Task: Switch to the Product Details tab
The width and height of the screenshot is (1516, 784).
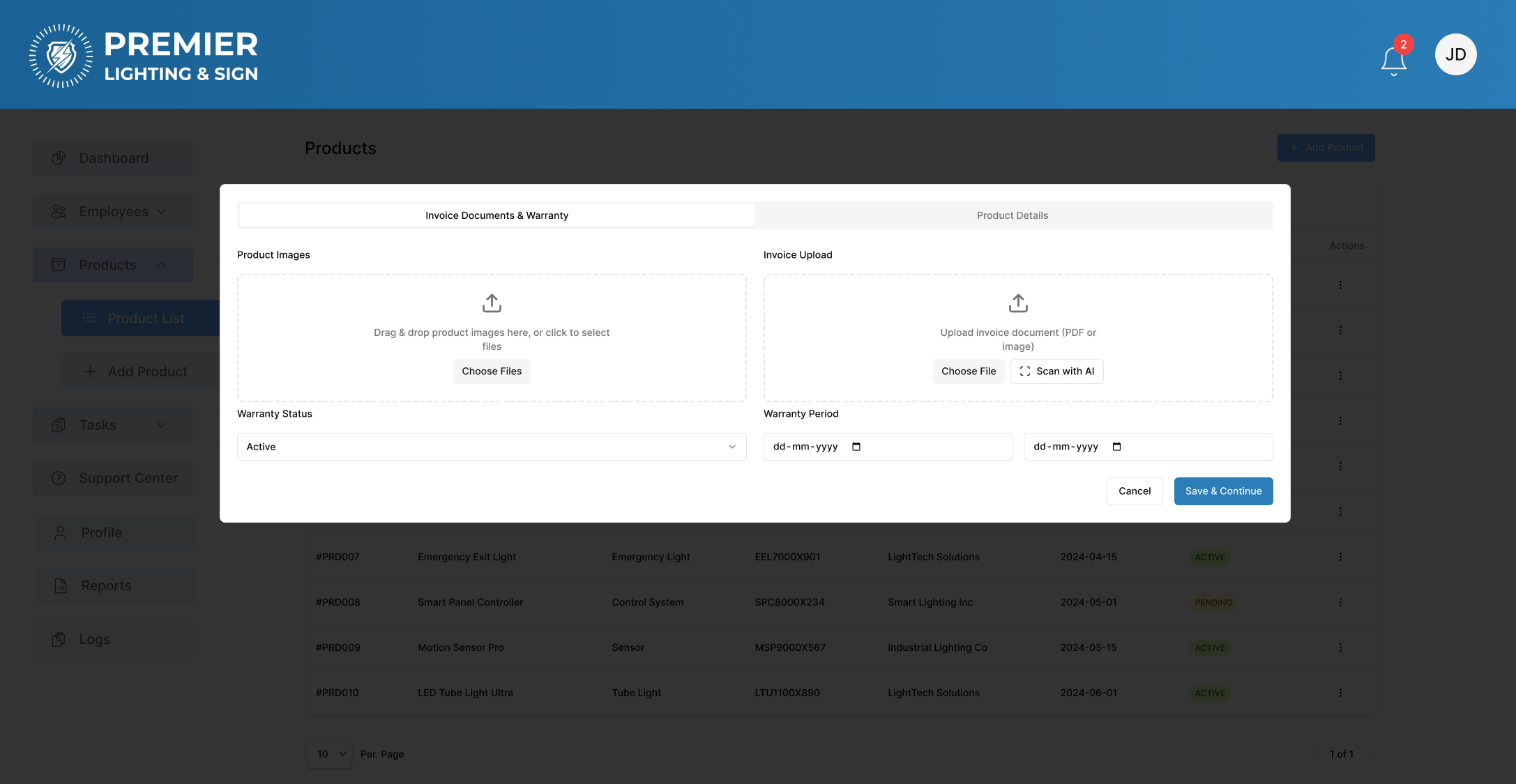Action: (x=1013, y=215)
